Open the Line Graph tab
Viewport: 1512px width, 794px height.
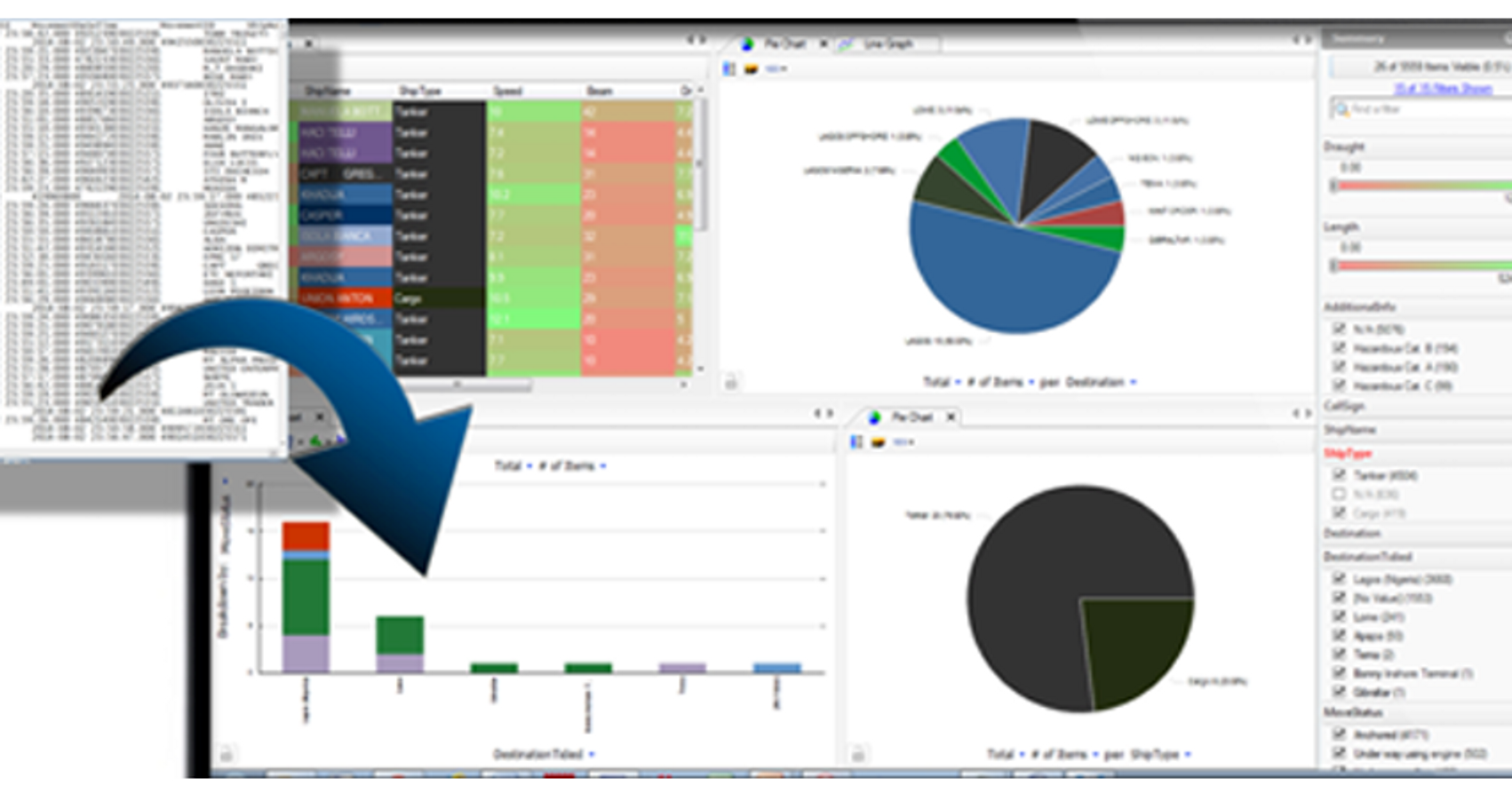888,44
